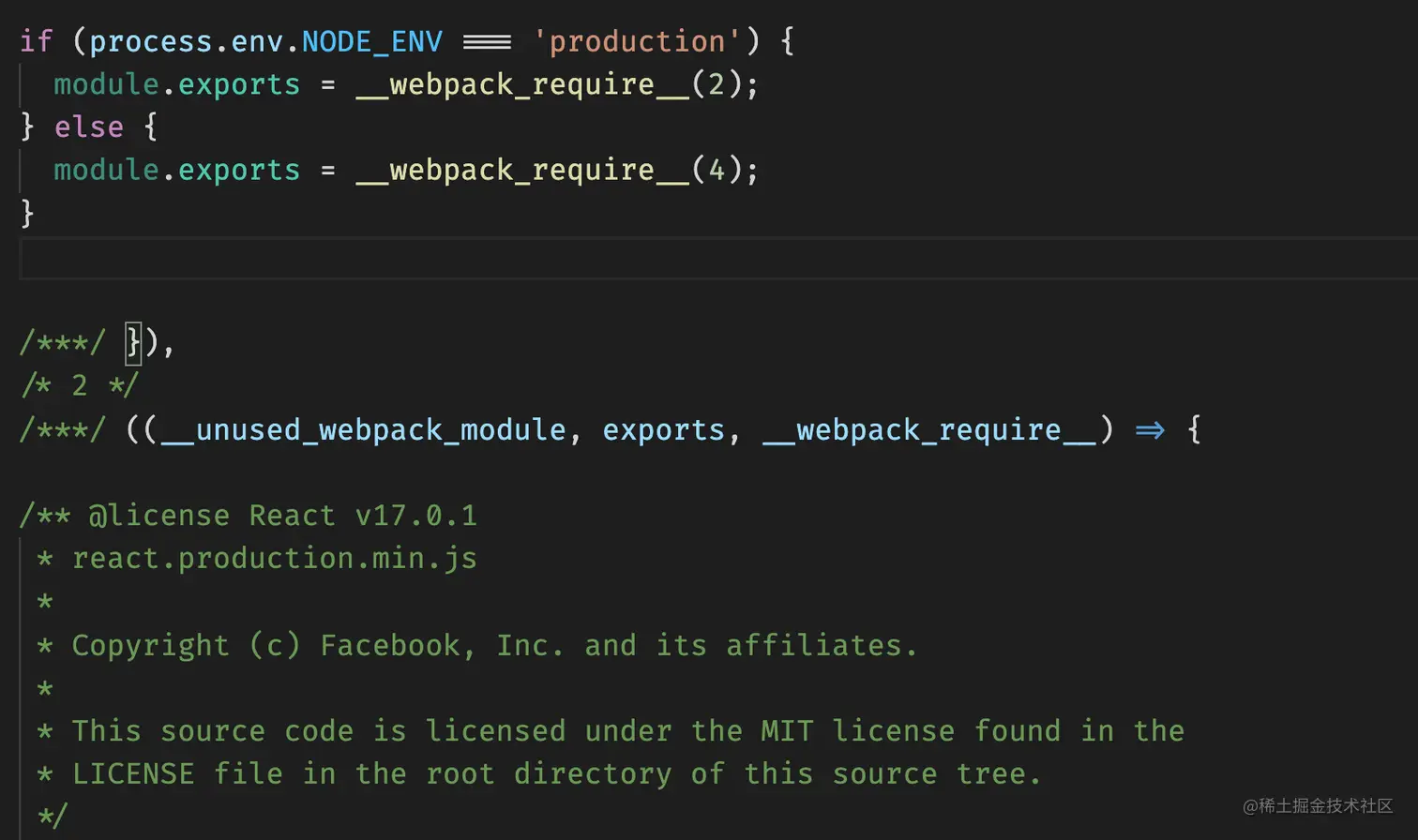Click the module number 2 comment
Viewport: 1418px width, 840px height.
[x=80, y=385]
